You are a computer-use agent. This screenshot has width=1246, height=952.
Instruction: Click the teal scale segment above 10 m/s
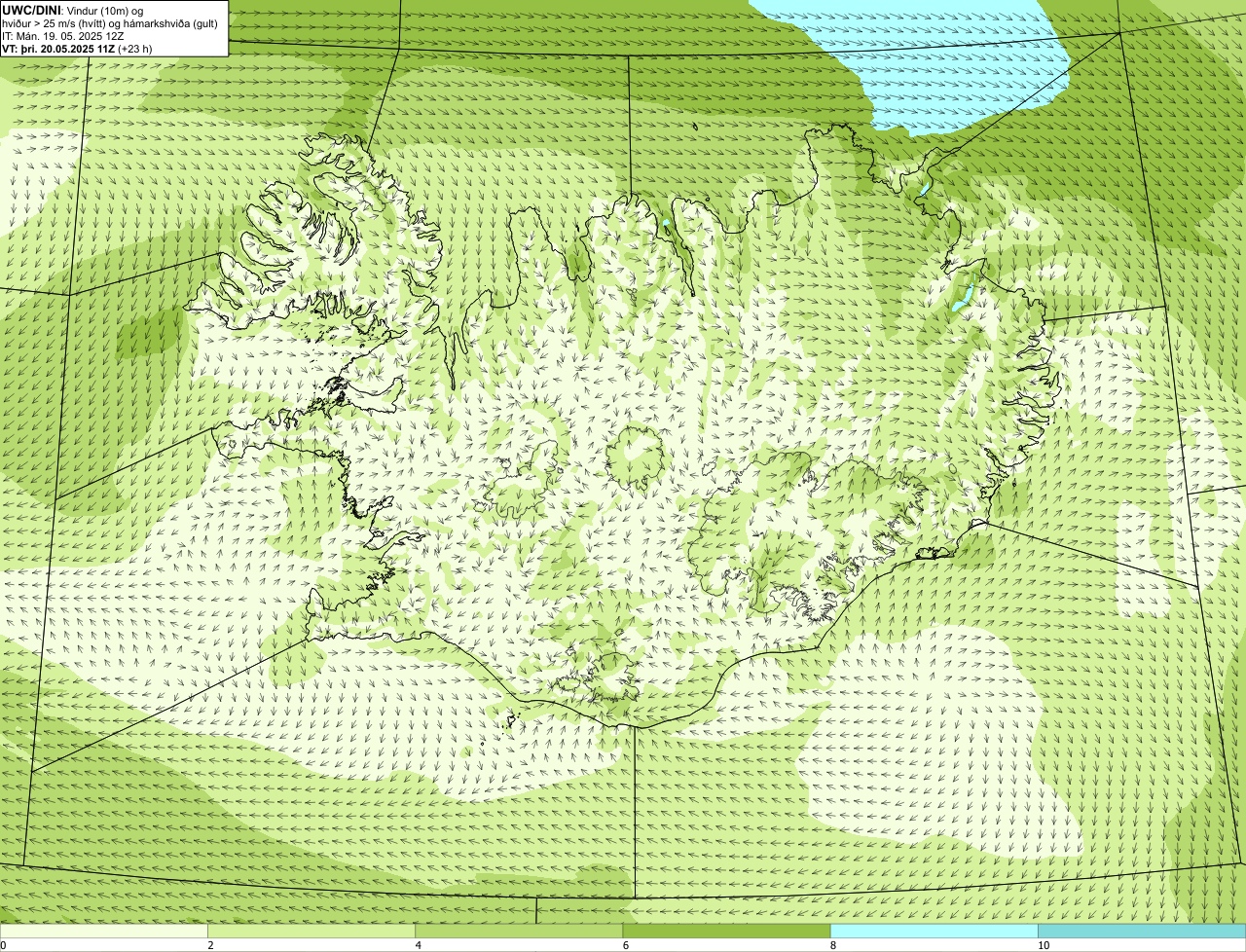[1142, 932]
